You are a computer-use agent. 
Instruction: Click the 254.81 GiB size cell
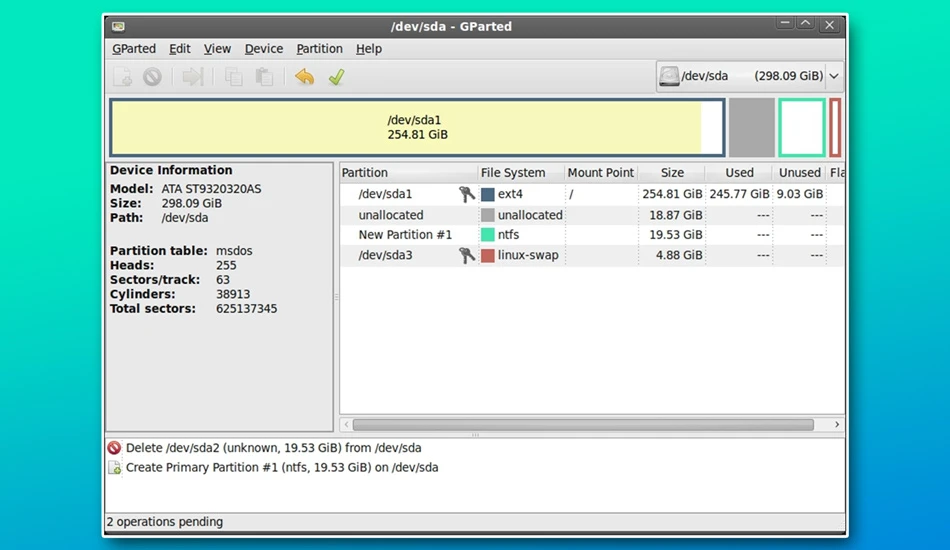coord(672,194)
